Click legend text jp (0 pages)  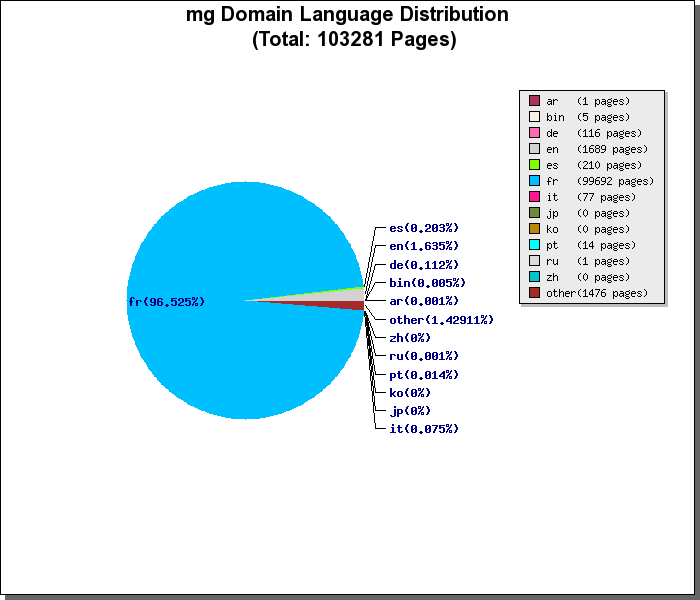coord(588,213)
